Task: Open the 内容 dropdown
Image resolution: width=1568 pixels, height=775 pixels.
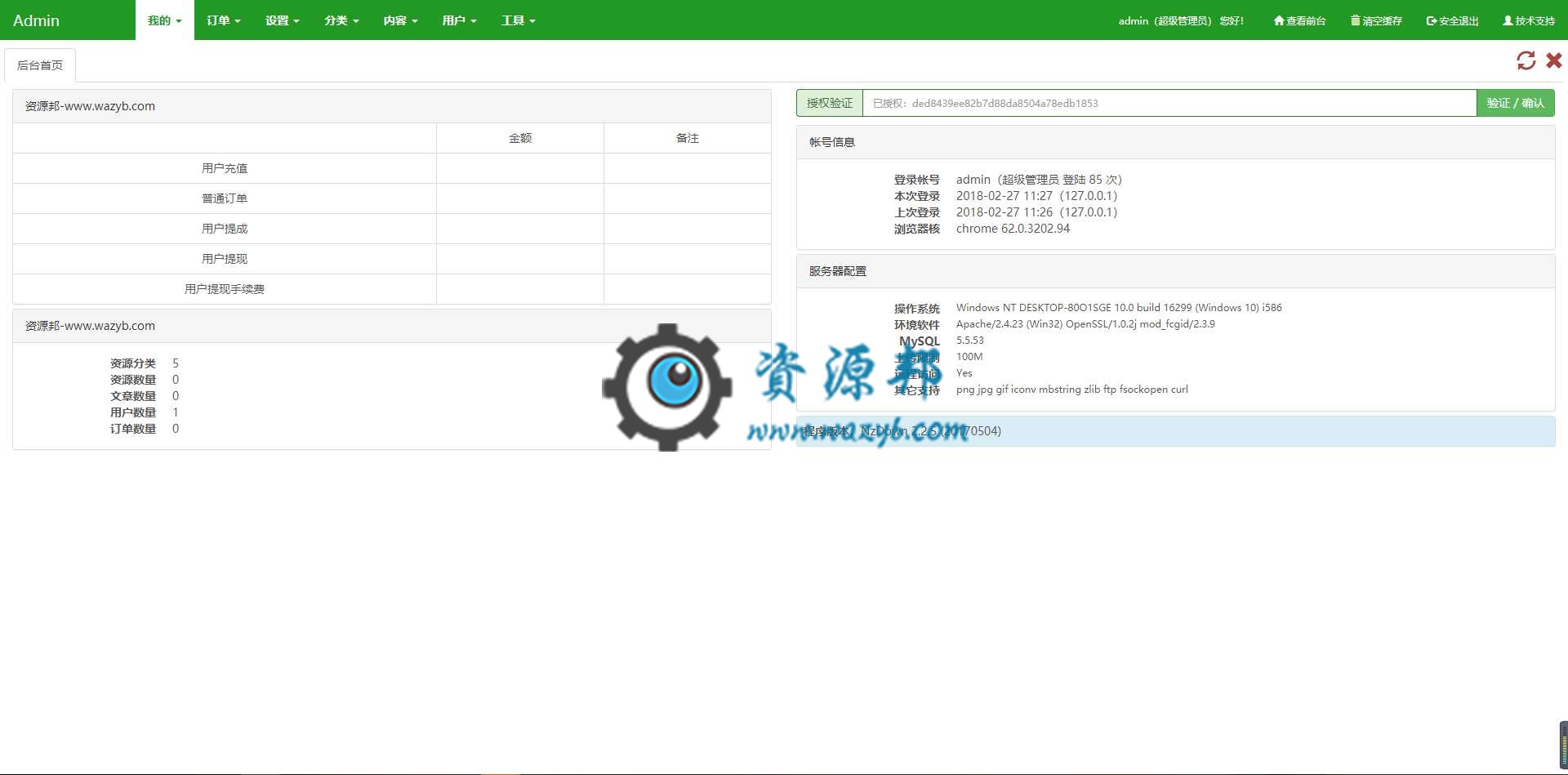Action: [x=400, y=20]
